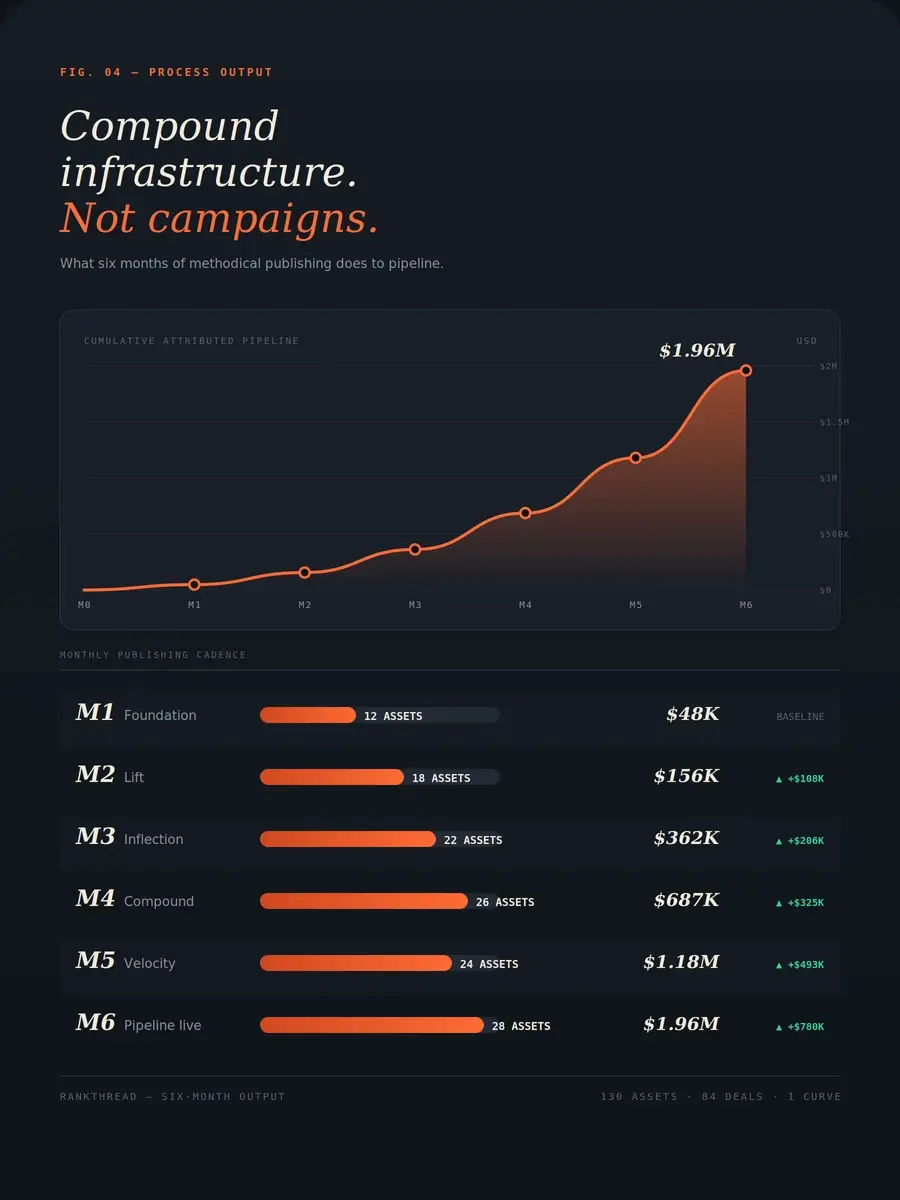Click the M6 endpoint marker on the curve
Viewport: 900px width, 1200px height.
[746, 371]
